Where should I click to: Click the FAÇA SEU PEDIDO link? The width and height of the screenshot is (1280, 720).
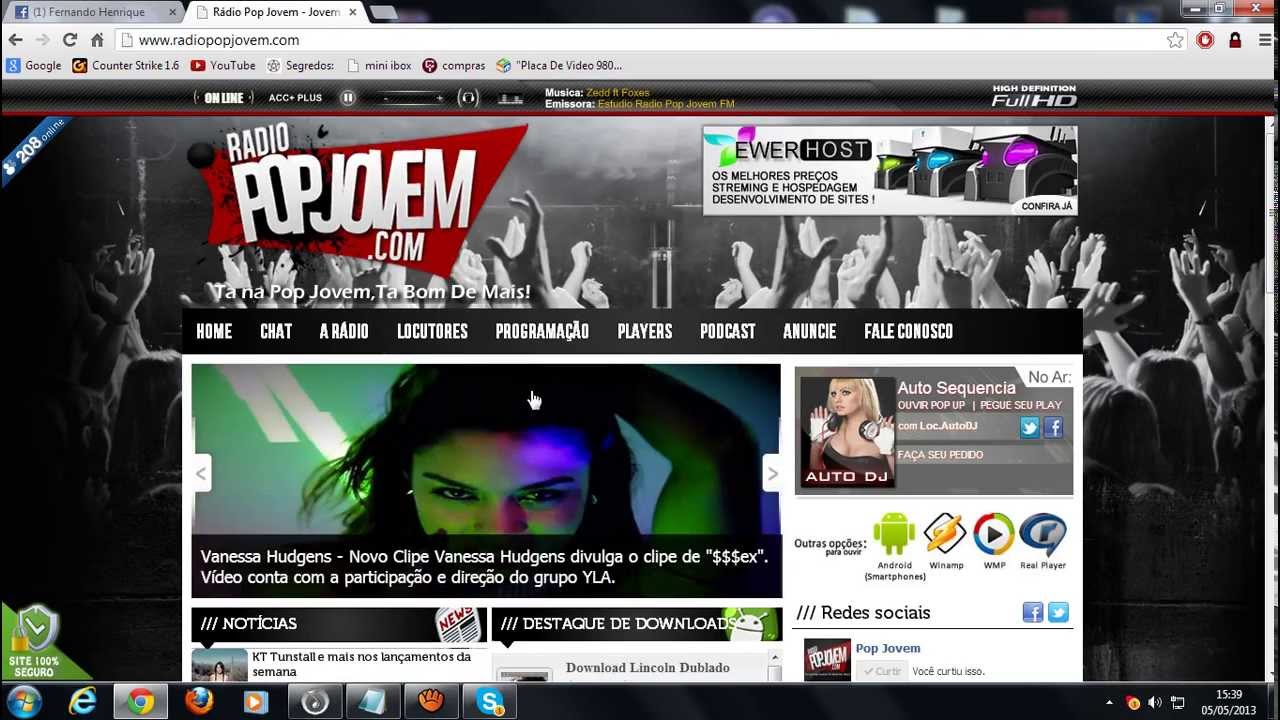coord(940,455)
